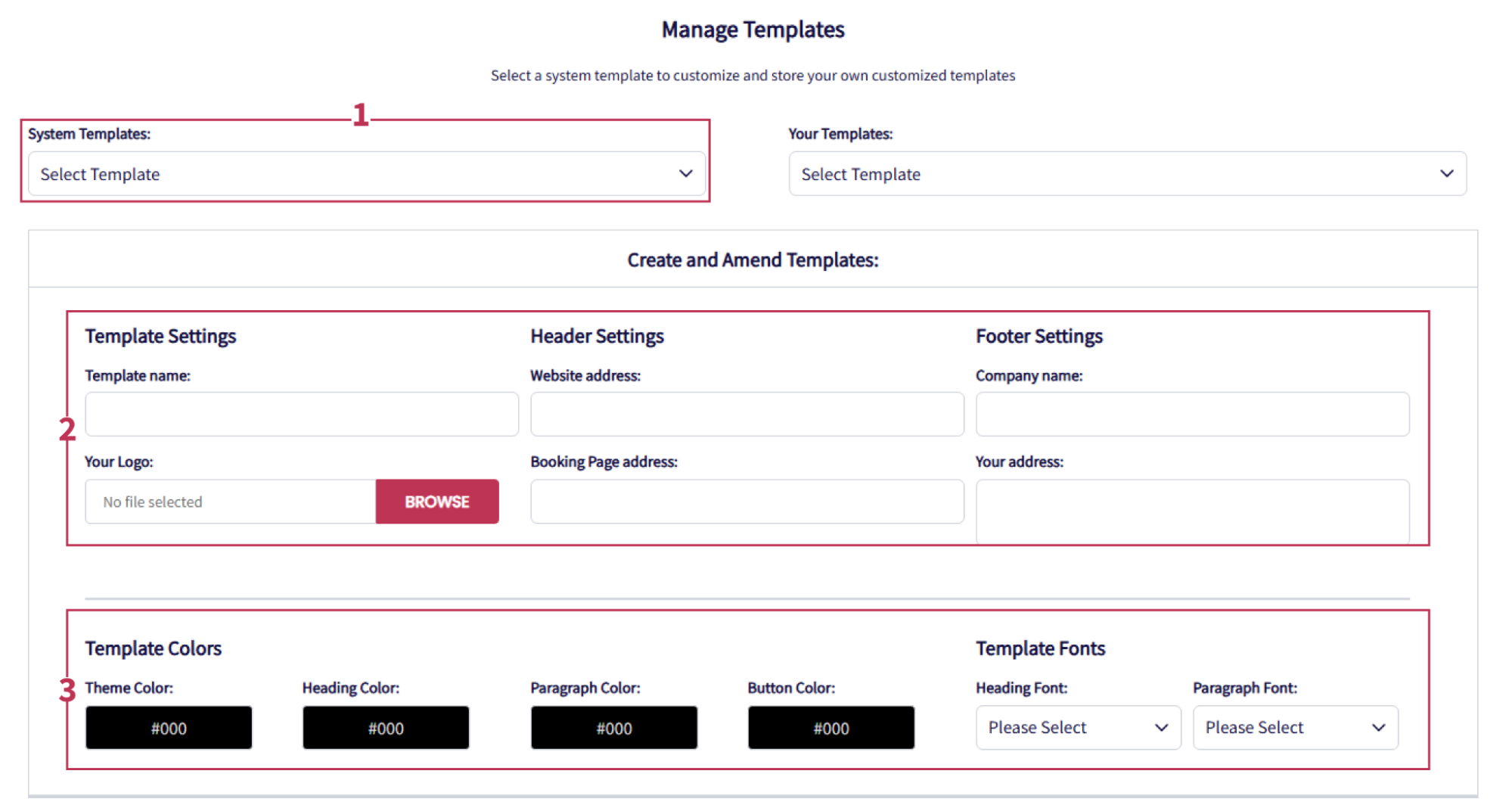Focus the Website address field
The image size is (1512, 808).
coord(747,414)
